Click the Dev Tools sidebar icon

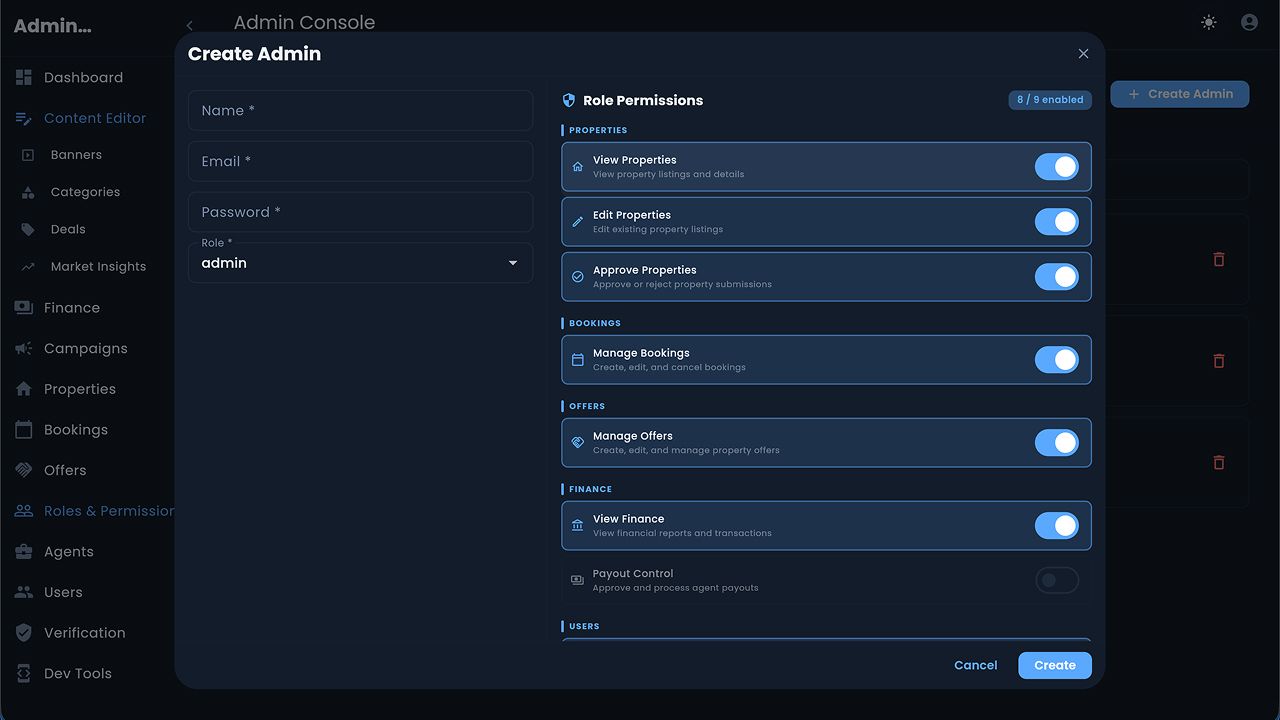click(24, 673)
